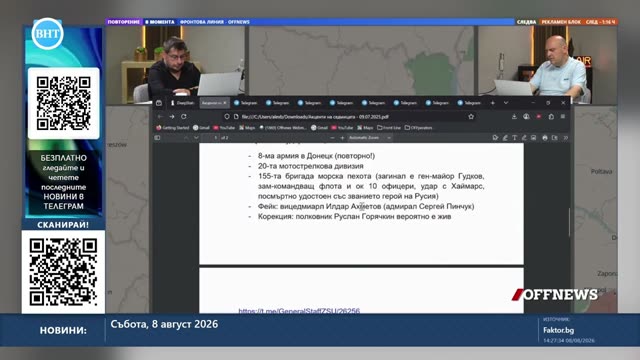Click the PDF zoom in plus button

click(x=342, y=138)
